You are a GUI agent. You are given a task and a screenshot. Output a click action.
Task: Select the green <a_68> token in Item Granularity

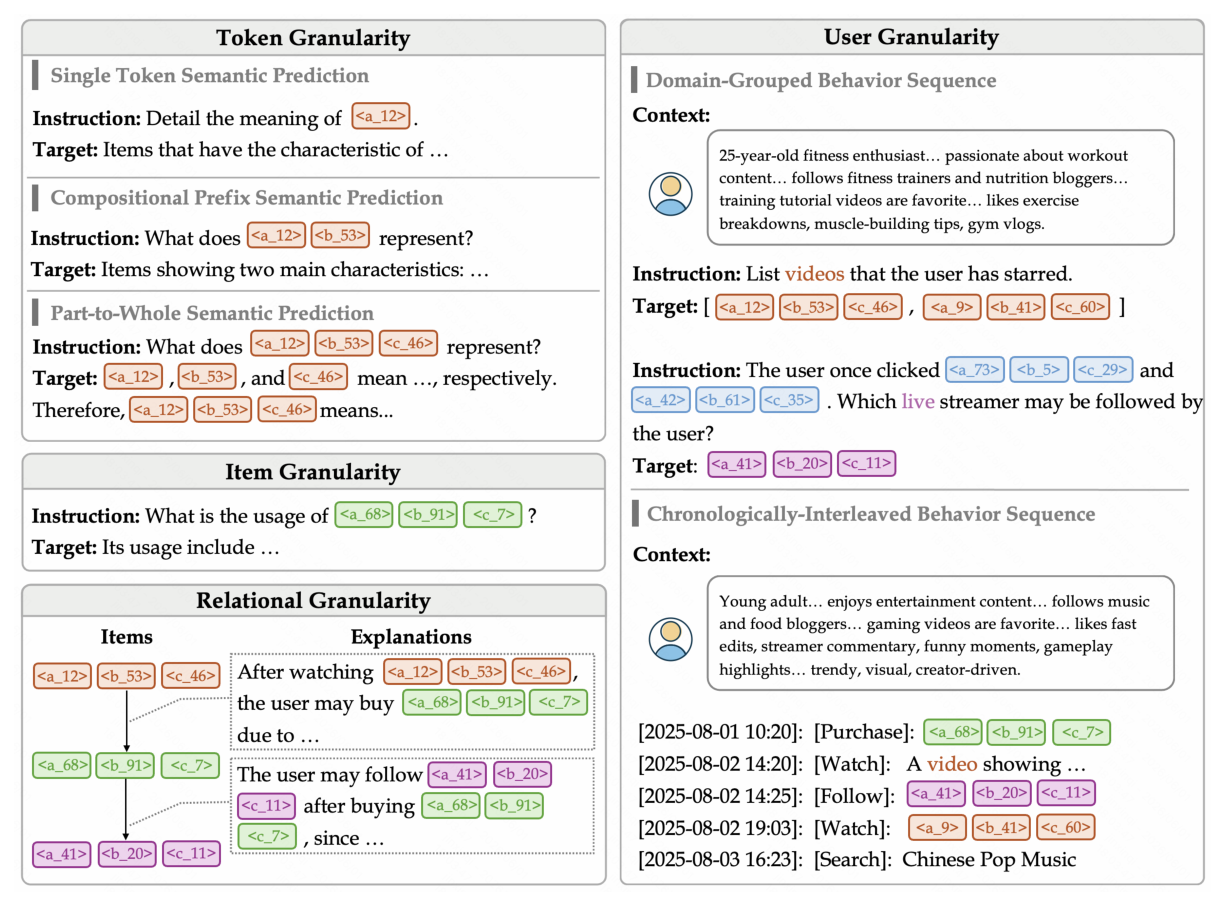point(364,515)
